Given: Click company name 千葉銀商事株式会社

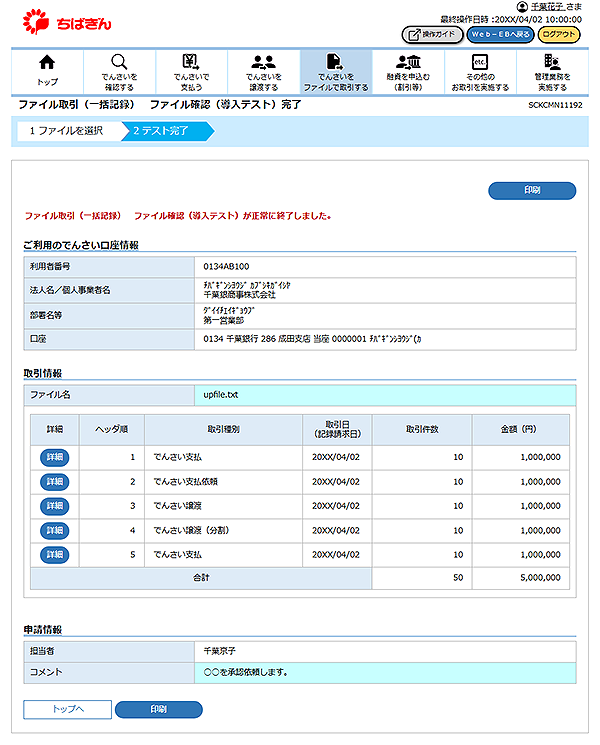Looking at the screenshot, I should 239,295.
